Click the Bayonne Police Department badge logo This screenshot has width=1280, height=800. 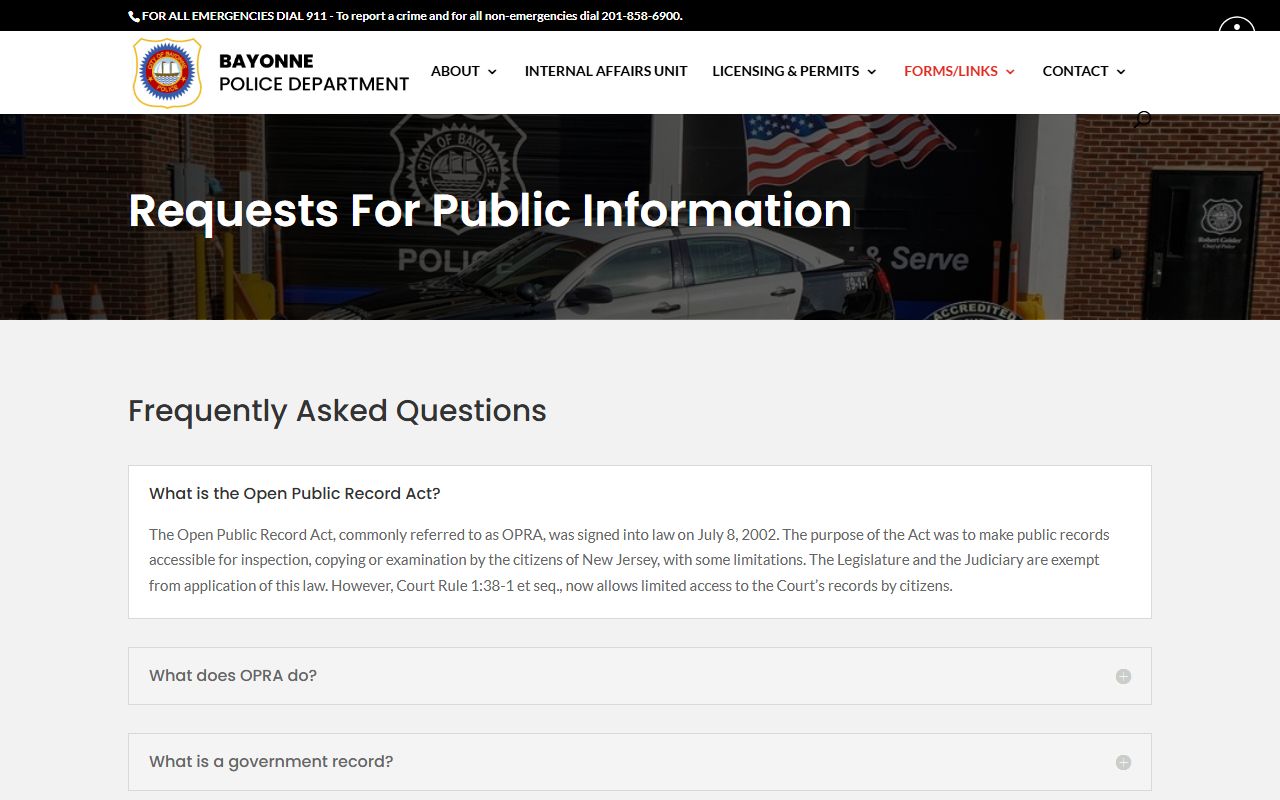pyautogui.click(x=167, y=72)
